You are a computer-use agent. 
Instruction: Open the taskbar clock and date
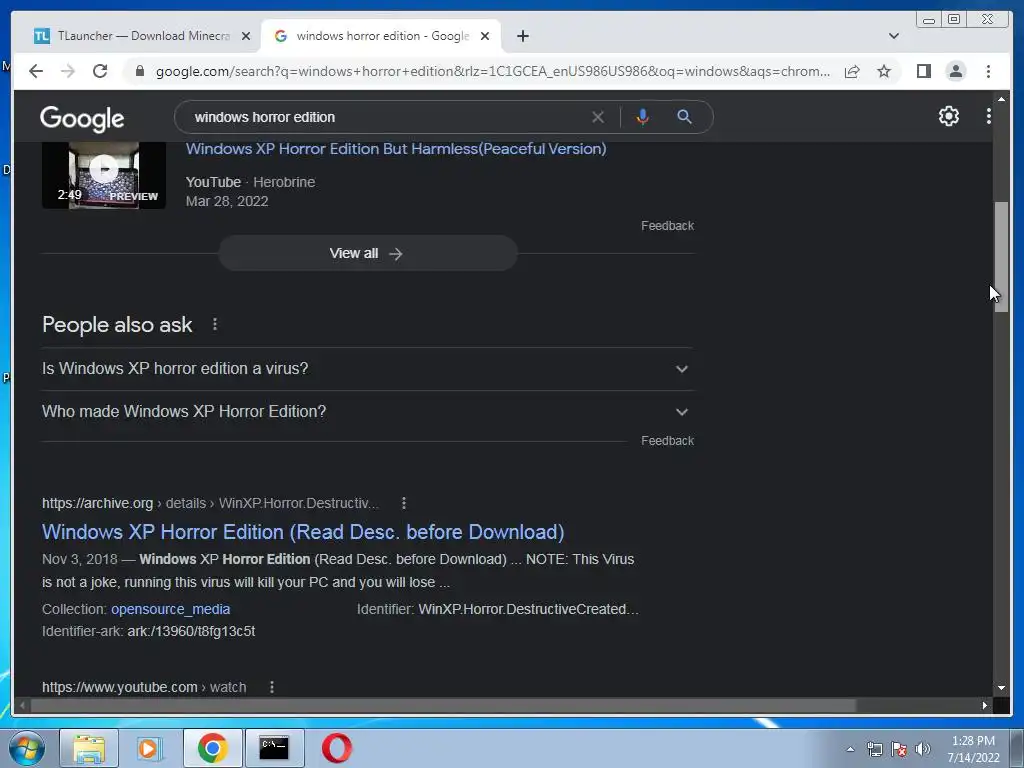pyautogui.click(x=973, y=749)
